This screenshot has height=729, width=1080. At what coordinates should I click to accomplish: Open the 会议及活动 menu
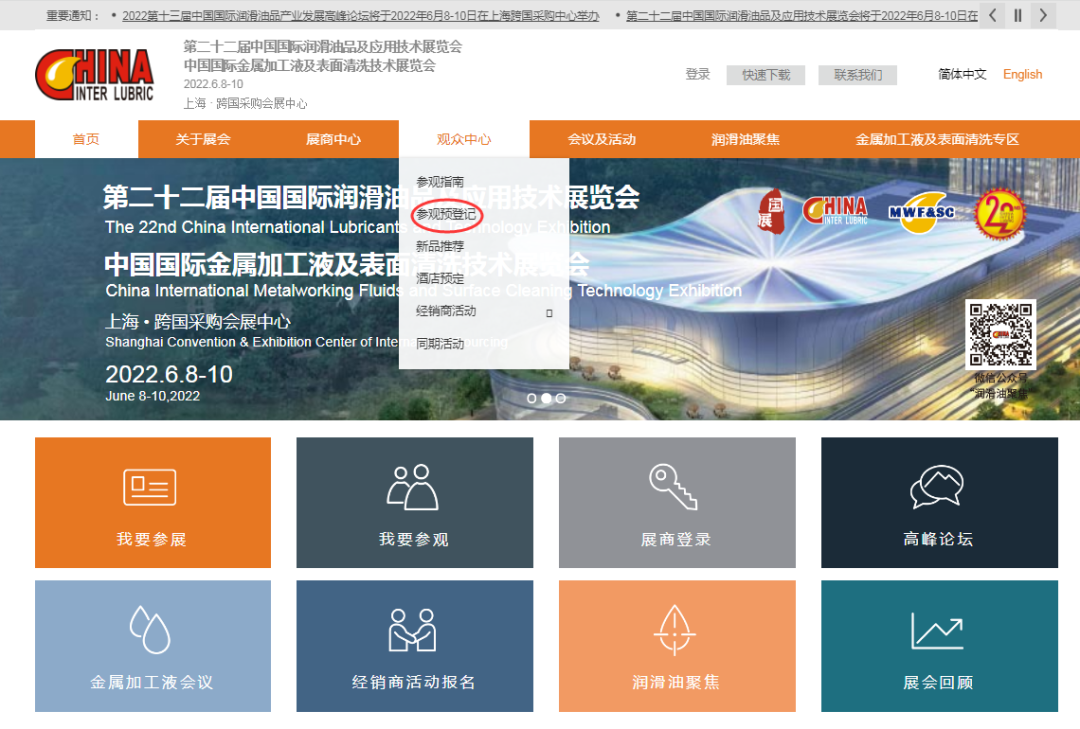pos(601,139)
